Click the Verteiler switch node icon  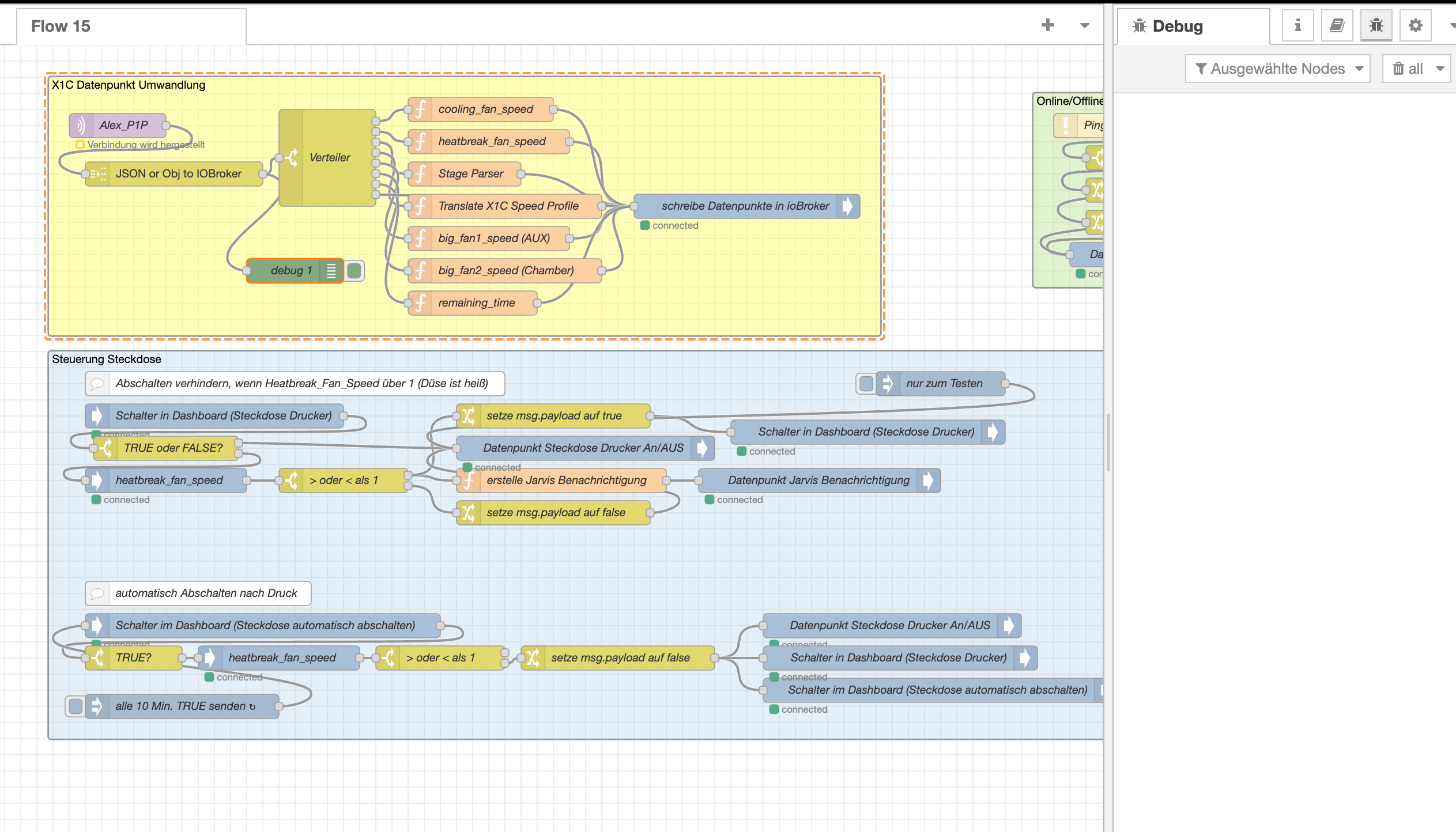coord(292,157)
